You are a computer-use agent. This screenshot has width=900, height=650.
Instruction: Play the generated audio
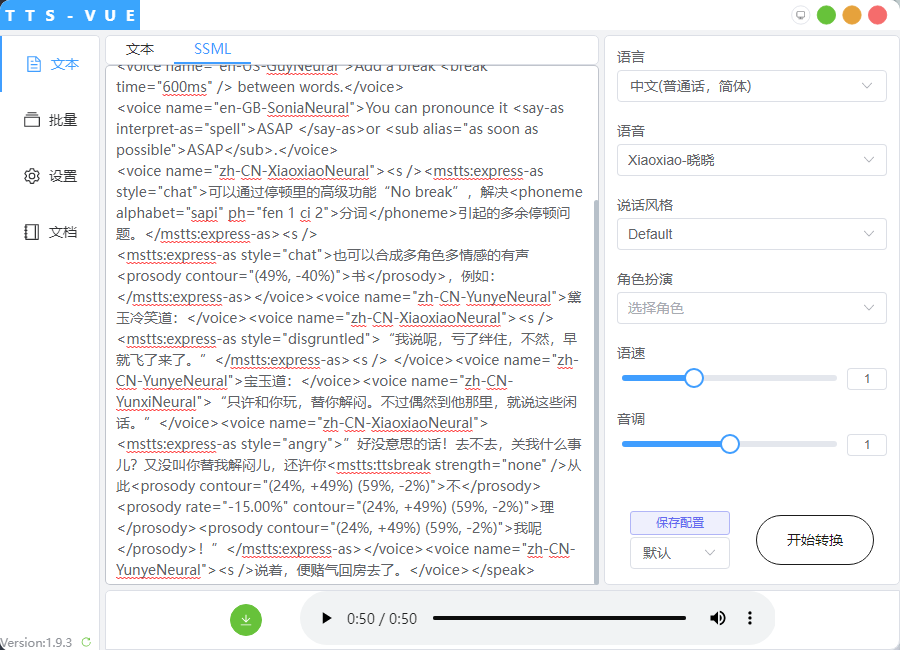tap(327, 619)
